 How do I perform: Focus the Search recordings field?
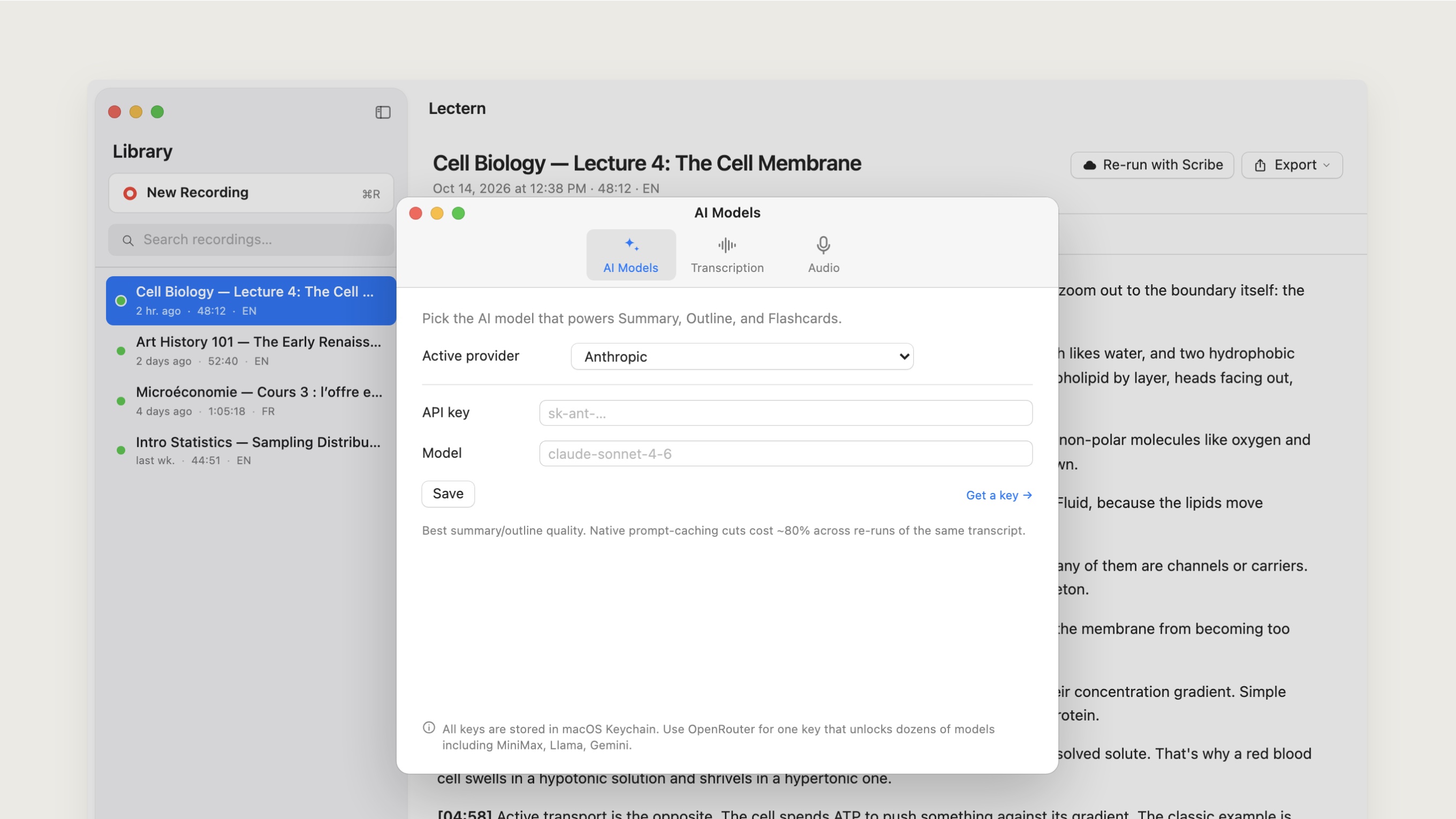251,240
